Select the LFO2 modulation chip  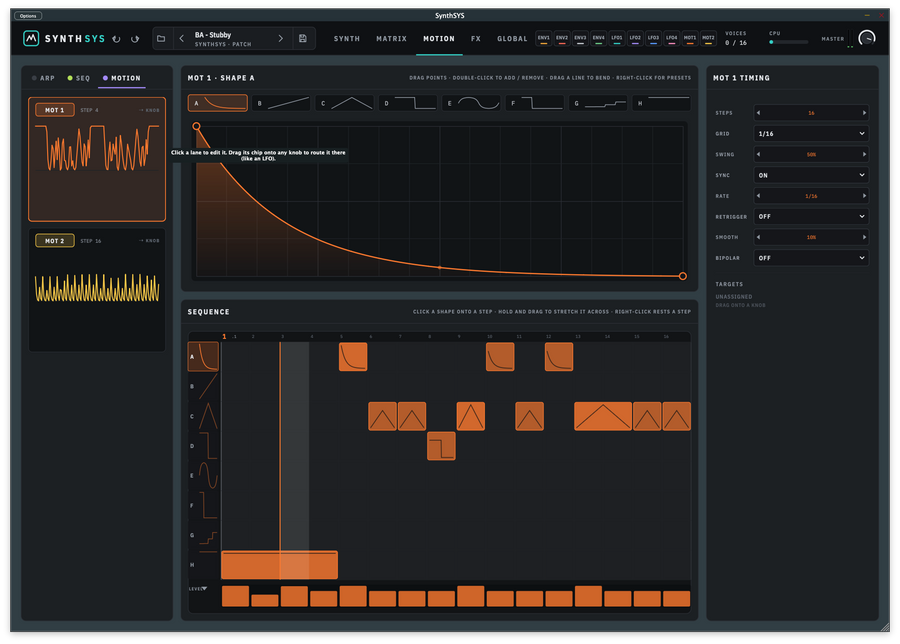point(635,38)
